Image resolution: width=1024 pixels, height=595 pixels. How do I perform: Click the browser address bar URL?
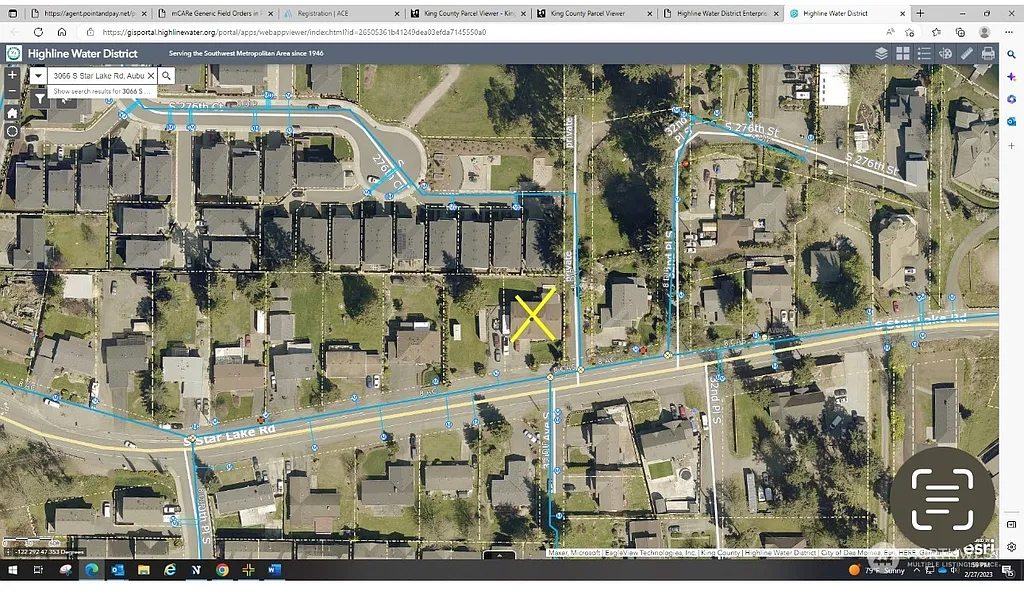294,32
